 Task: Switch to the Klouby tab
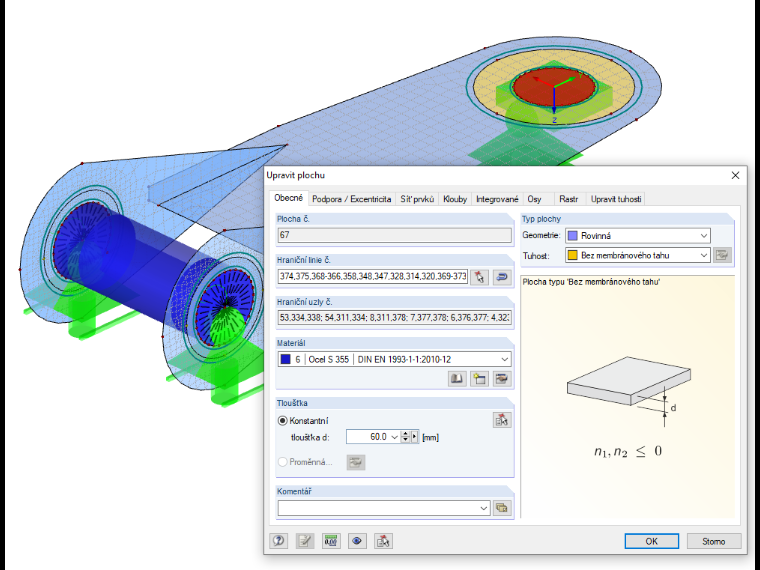(x=455, y=199)
